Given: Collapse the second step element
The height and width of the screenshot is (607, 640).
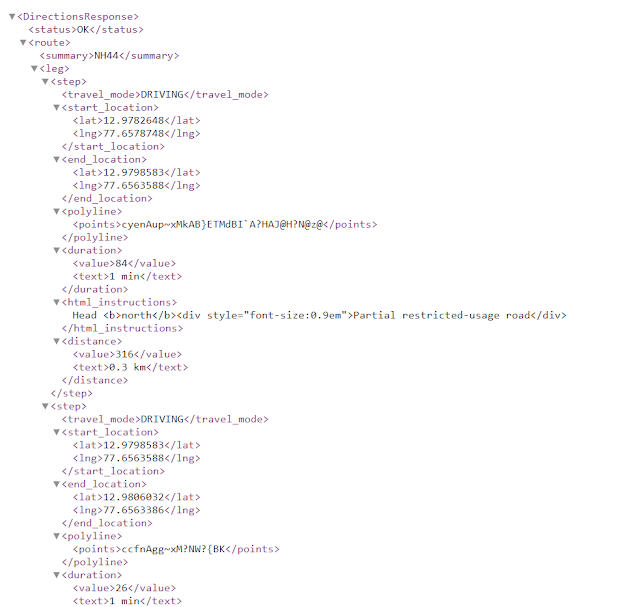Looking at the screenshot, I should pos(45,406).
